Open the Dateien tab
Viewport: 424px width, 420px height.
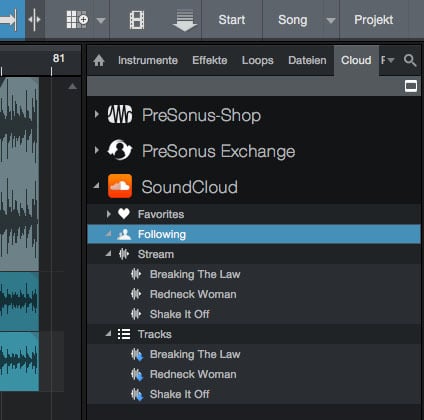307,60
